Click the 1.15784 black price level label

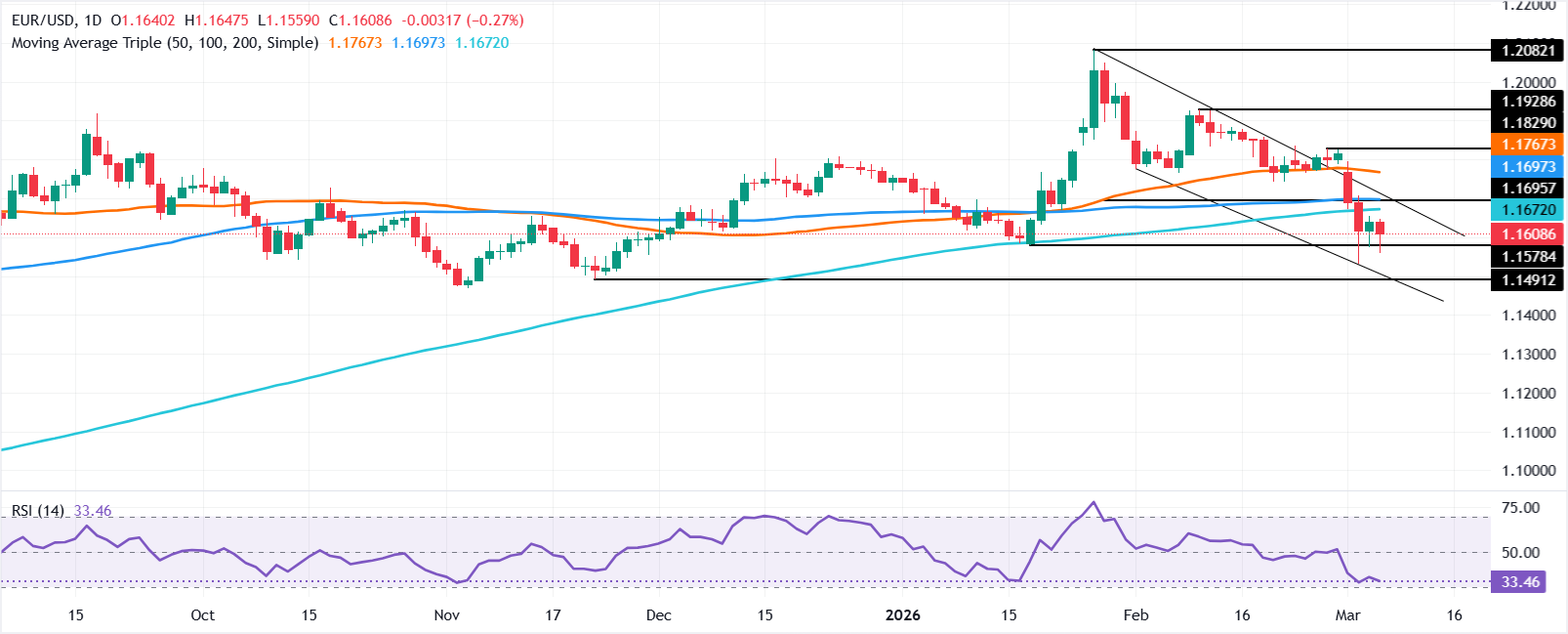[1527, 258]
